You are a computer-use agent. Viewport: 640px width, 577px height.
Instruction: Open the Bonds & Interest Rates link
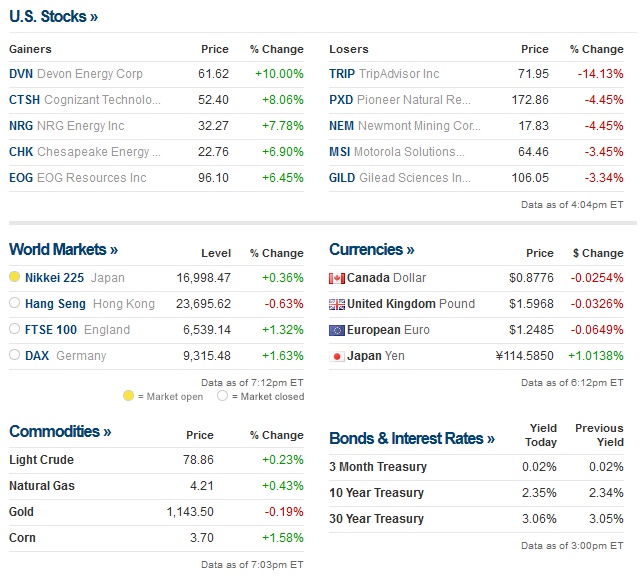(412, 438)
